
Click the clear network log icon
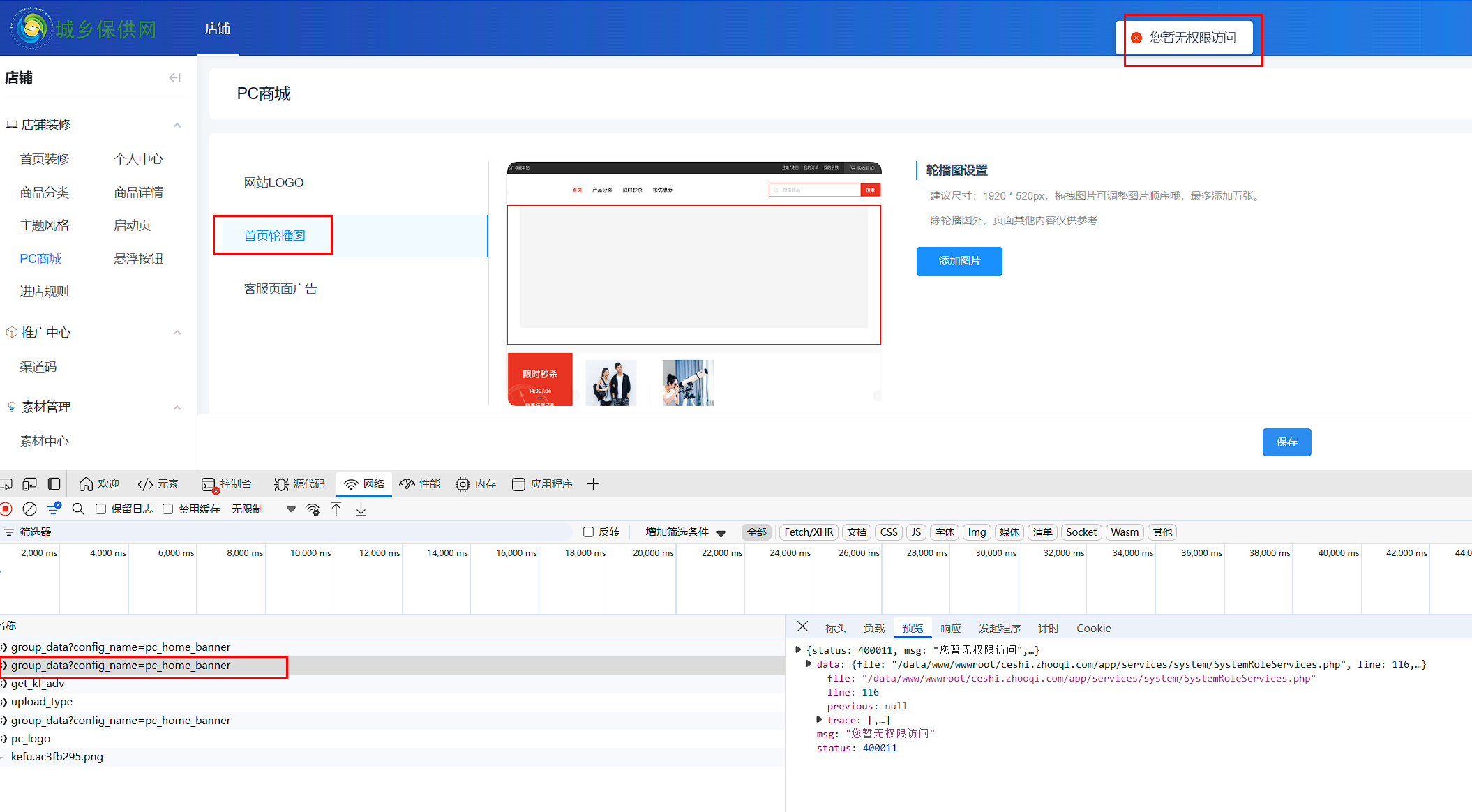[29, 509]
